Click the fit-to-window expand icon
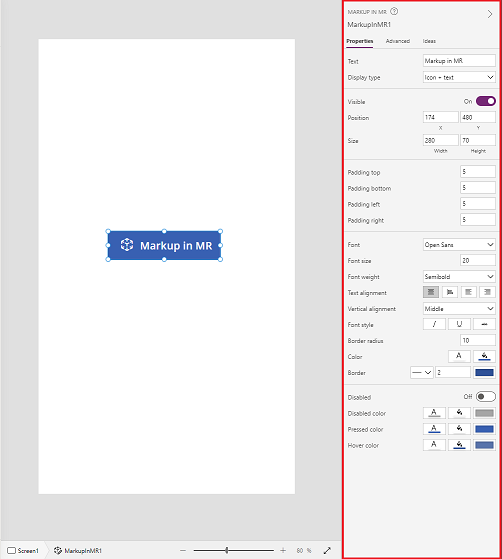The height and width of the screenshot is (559, 502). click(327, 550)
